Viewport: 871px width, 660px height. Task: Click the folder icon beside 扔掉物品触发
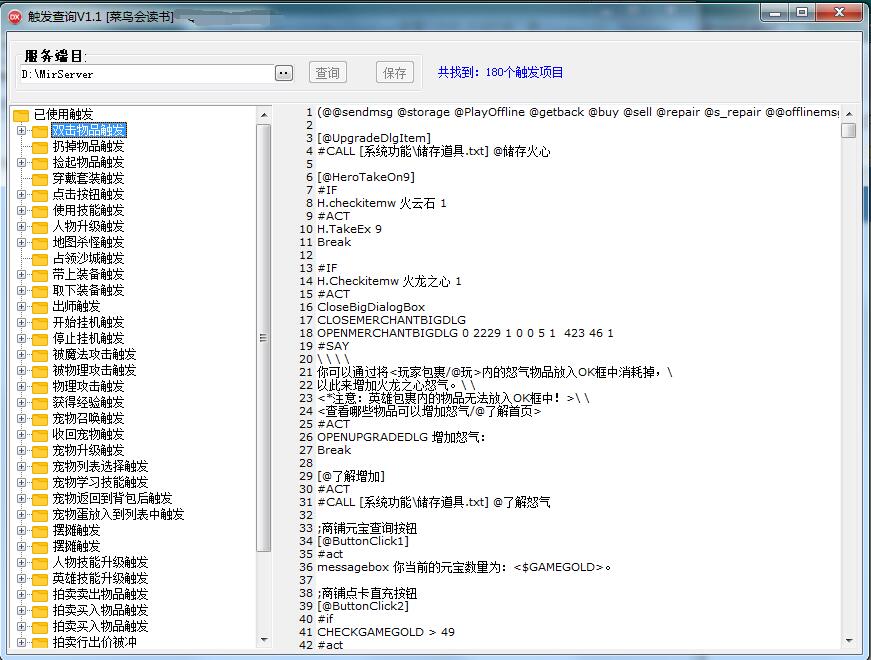(40, 147)
